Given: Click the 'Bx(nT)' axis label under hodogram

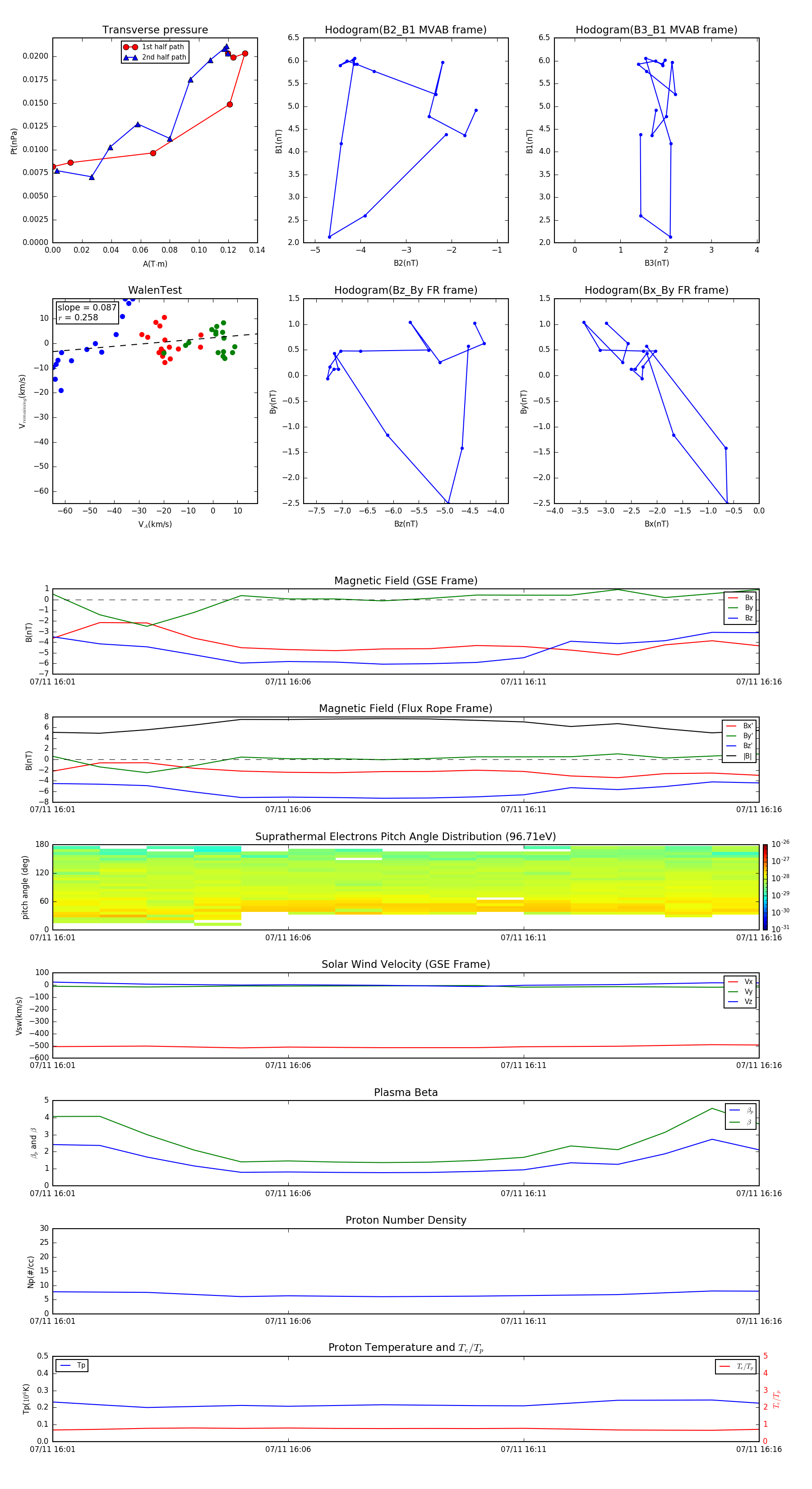Looking at the screenshot, I should 656,524.
